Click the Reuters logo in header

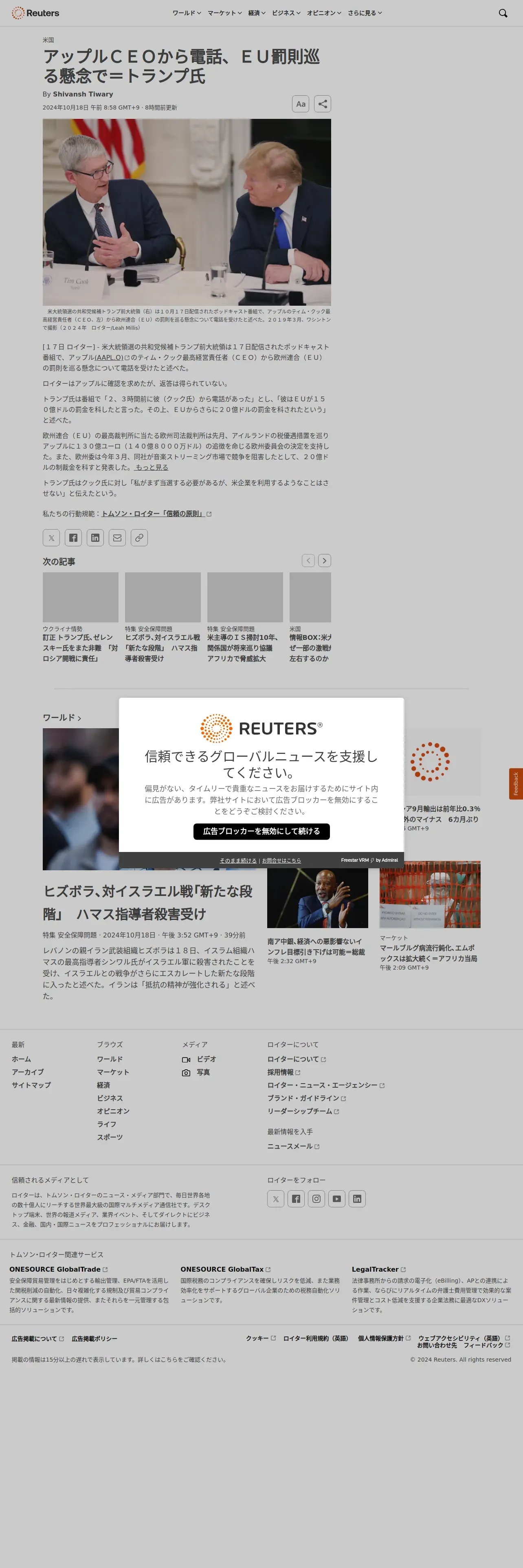click(x=35, y=13)
